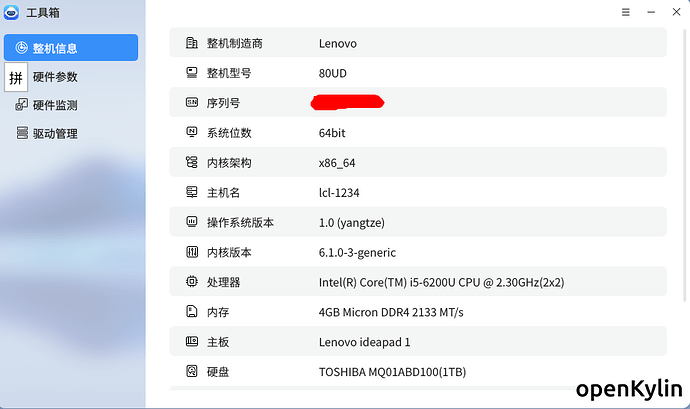Click the 处理器 processor icon
This screenshot has width=690, height=409.
191,282
